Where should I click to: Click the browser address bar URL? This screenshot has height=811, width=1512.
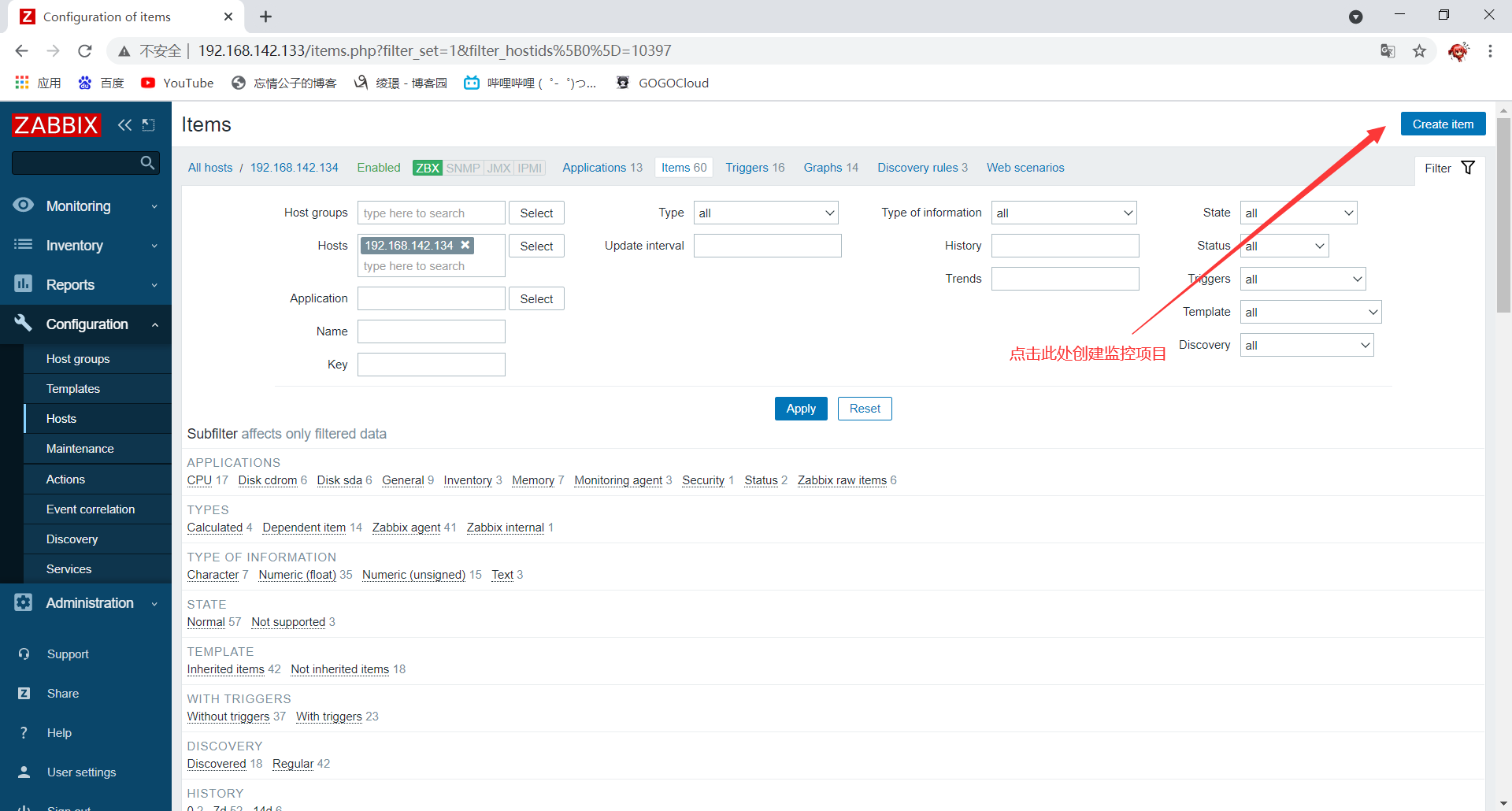pos(434,51)
